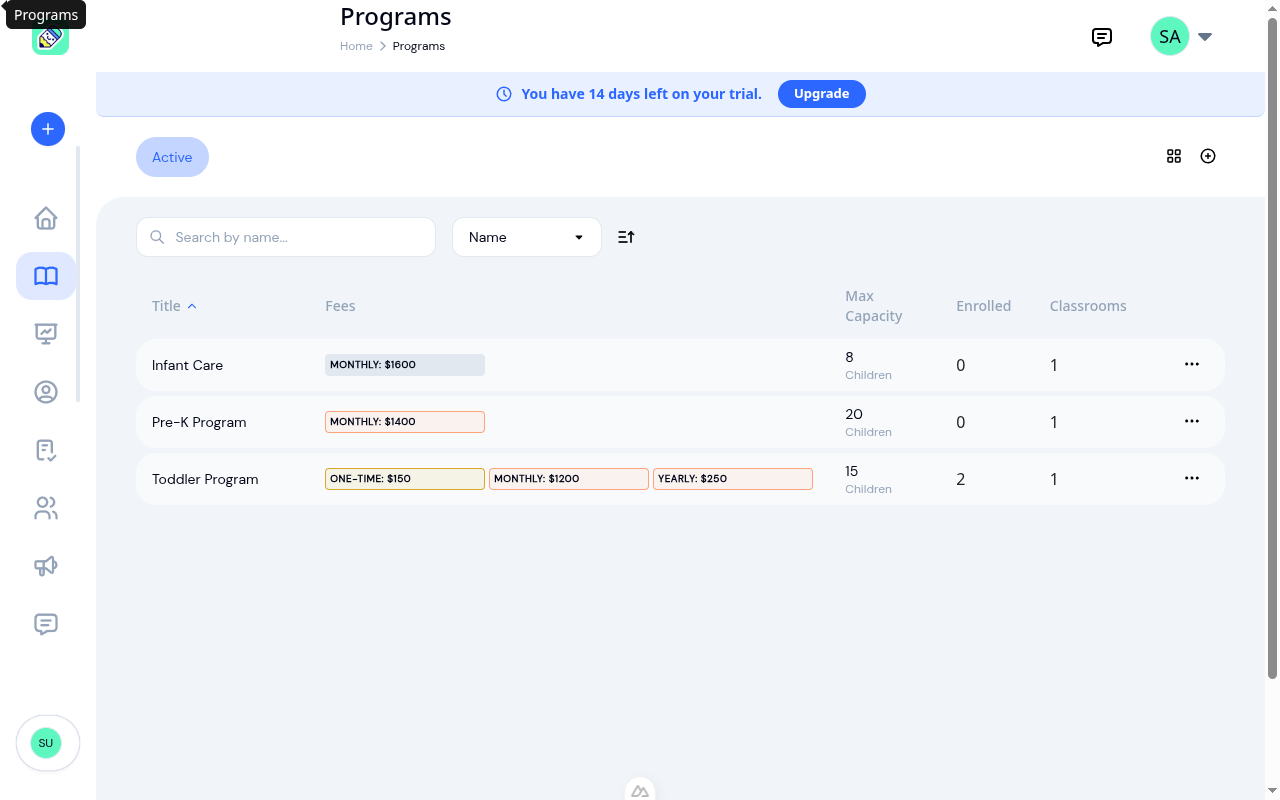Click the MONTHLY: $1600 fee tag
This screenshot has height=800, width=1280.
coord(405,365)
